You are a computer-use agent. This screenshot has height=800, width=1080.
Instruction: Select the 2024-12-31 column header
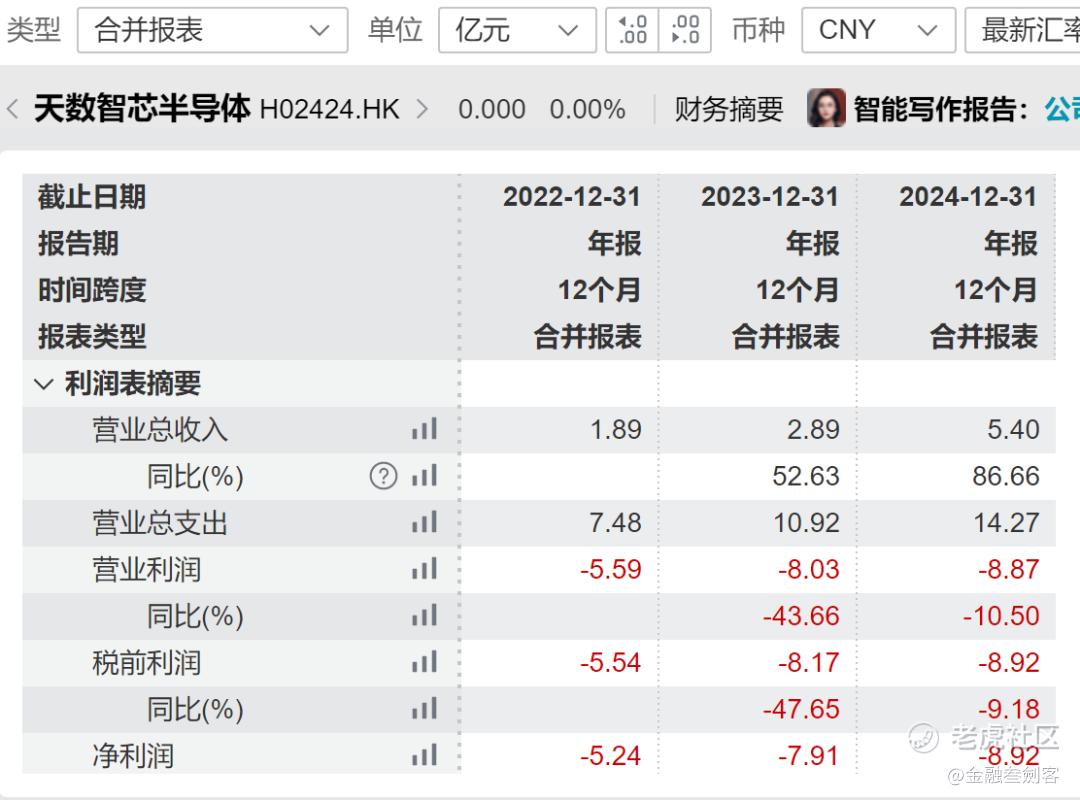(x=968, y=197)
